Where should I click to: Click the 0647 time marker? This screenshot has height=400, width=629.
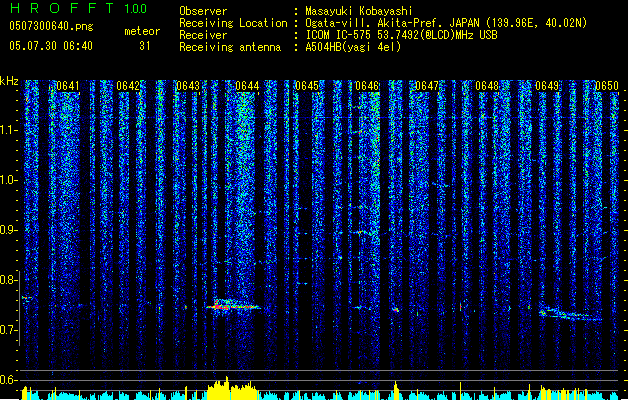click(x=427, y=86)
